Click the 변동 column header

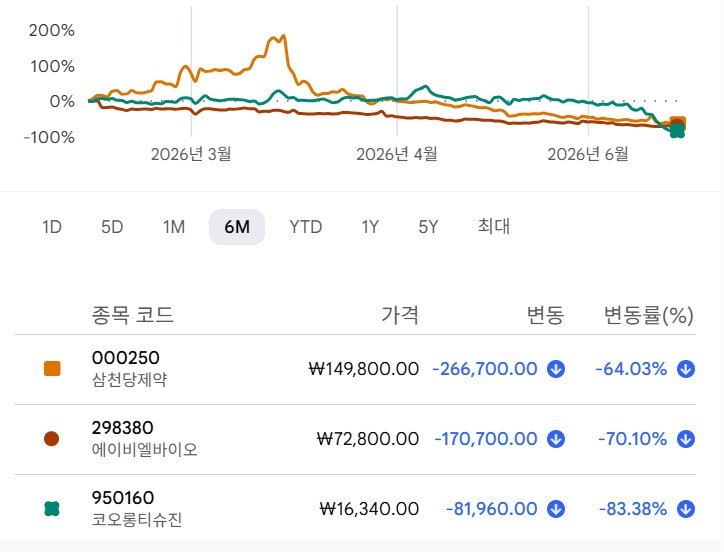coord(545,315)
